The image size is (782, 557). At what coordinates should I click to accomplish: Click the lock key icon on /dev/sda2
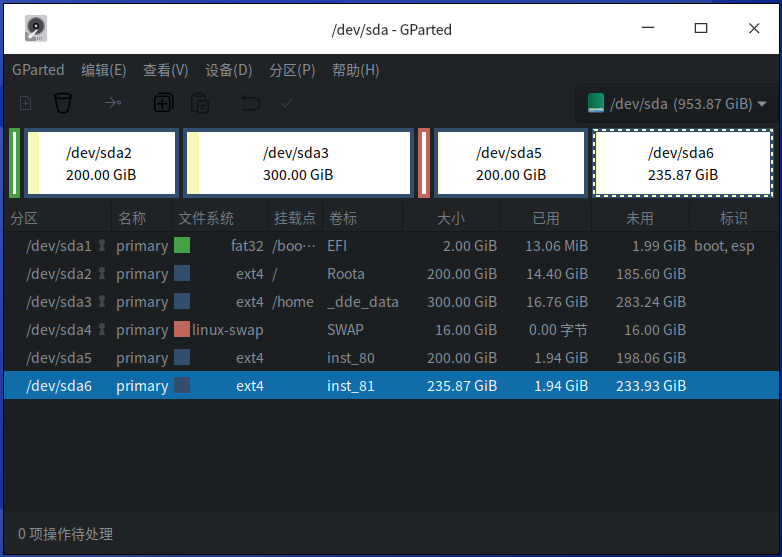click(x=102, y=273)
